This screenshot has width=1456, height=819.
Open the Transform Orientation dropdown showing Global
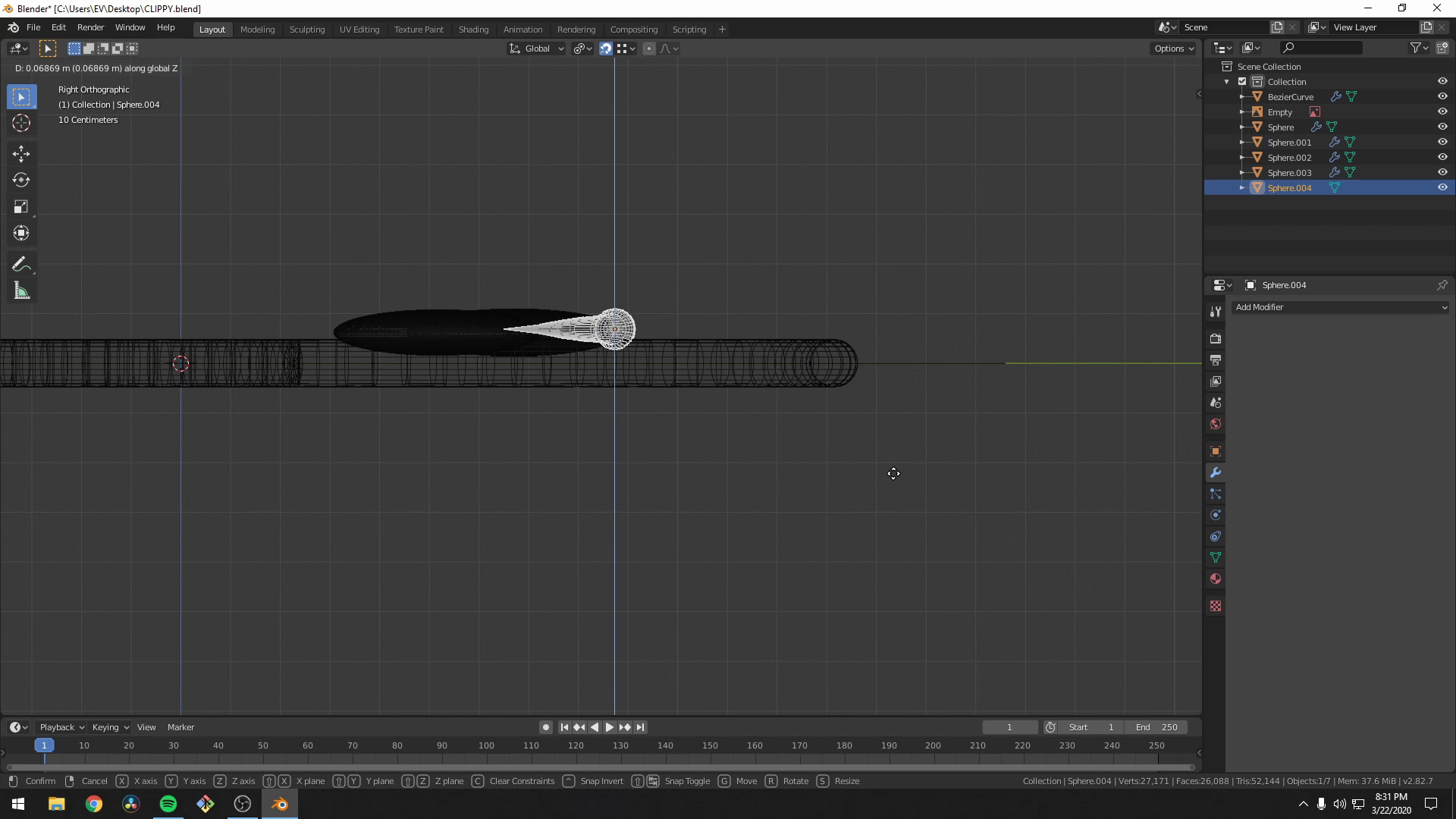click(536, 48)
